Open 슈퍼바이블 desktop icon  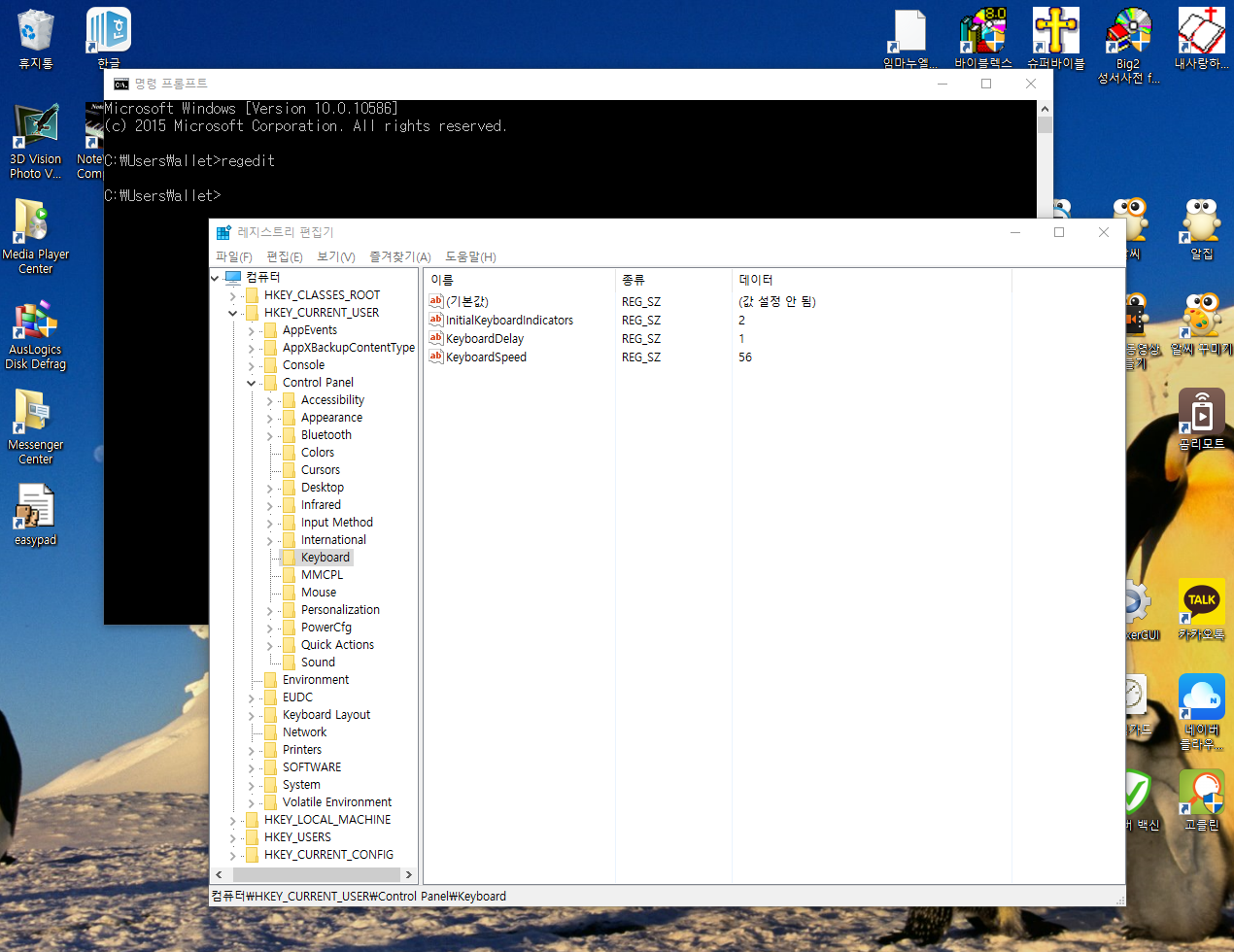click(1055, 39)
